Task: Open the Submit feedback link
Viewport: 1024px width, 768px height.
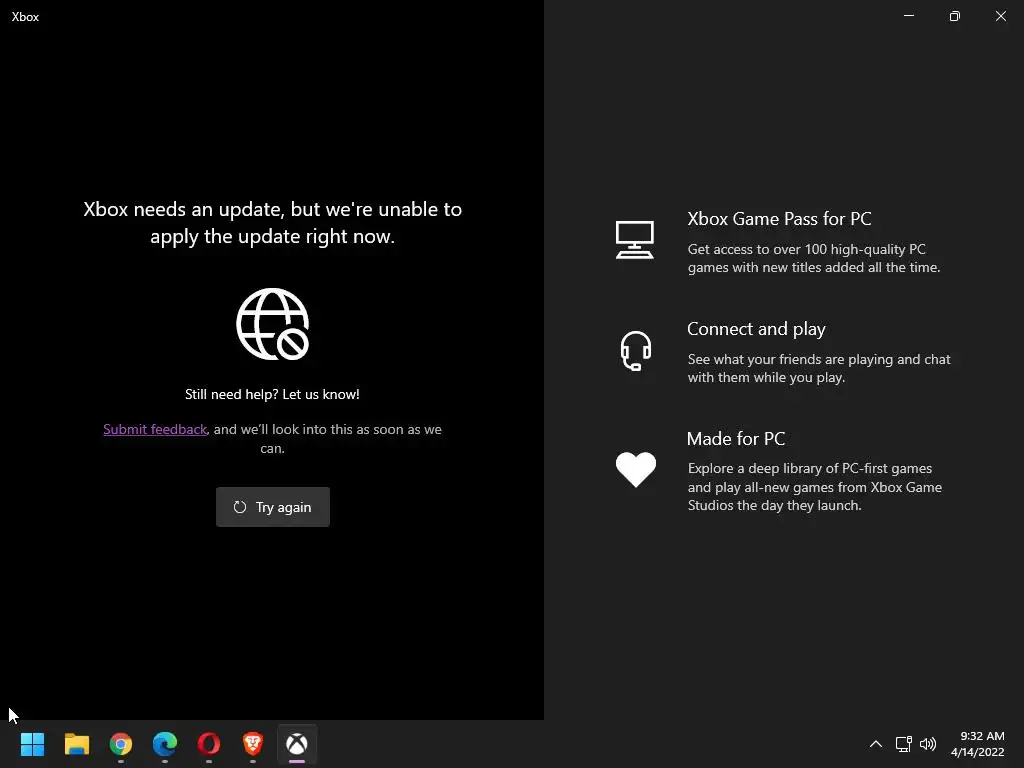Action: pyautogui.click(x=155, y=429)
